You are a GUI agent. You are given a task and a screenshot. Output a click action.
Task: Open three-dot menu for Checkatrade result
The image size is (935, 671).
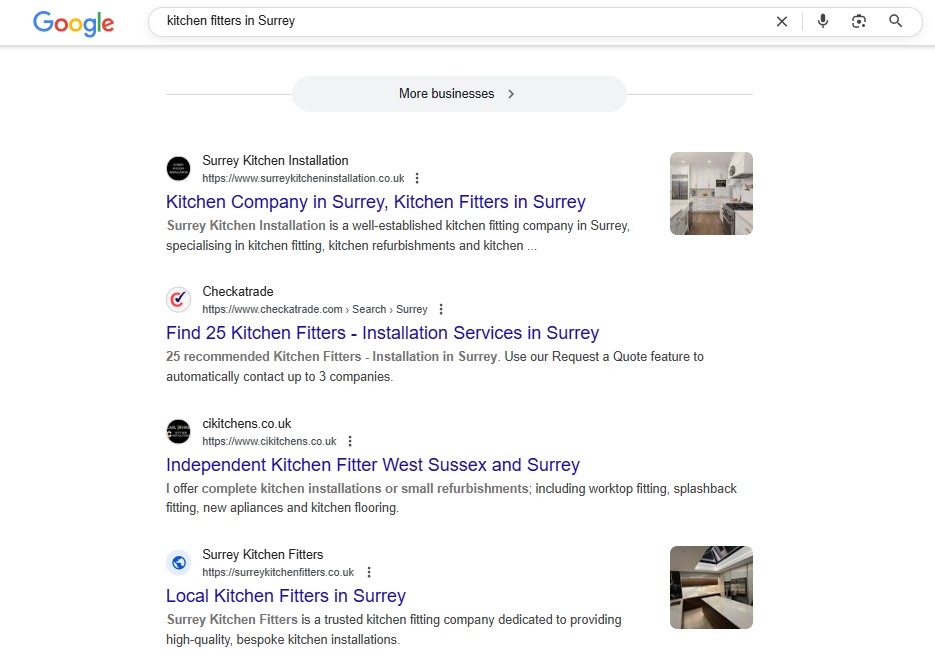click(441, 309)
